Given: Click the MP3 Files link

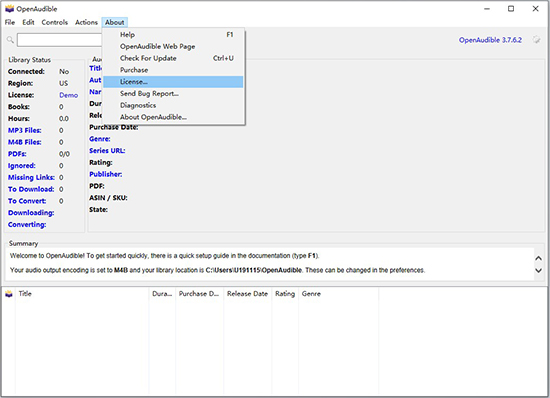Looking at the screenshot, I should tap(25, 130).
